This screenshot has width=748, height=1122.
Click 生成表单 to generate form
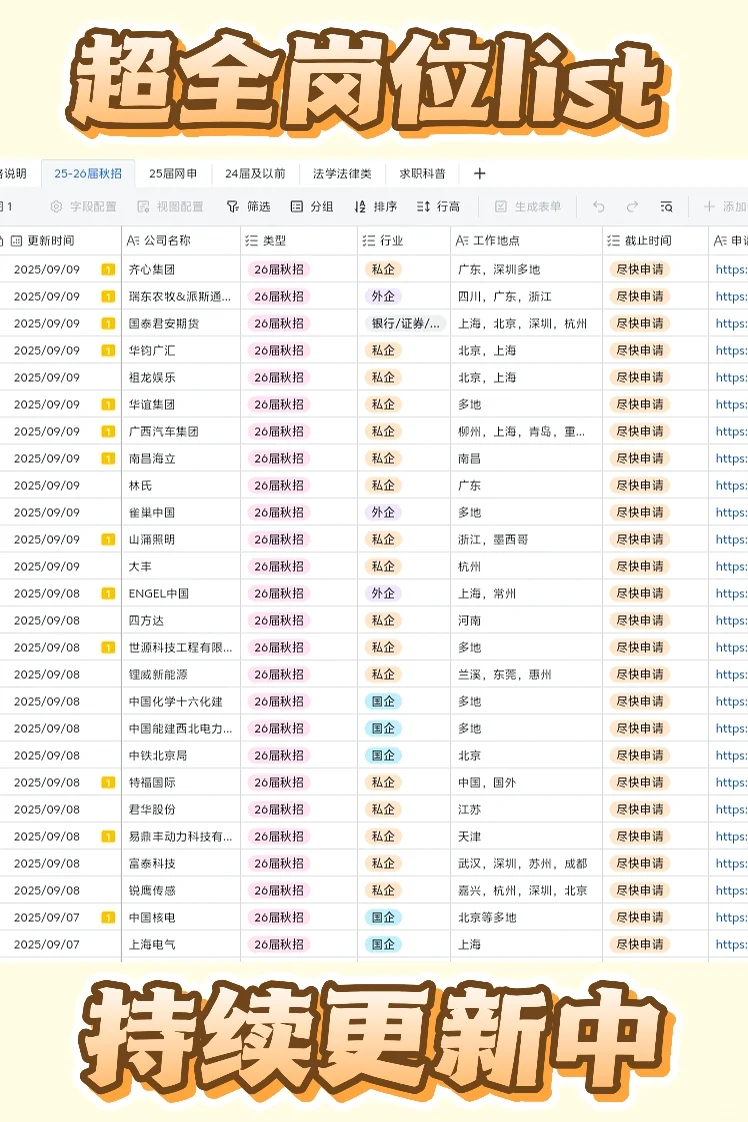(x=528, y=207)
